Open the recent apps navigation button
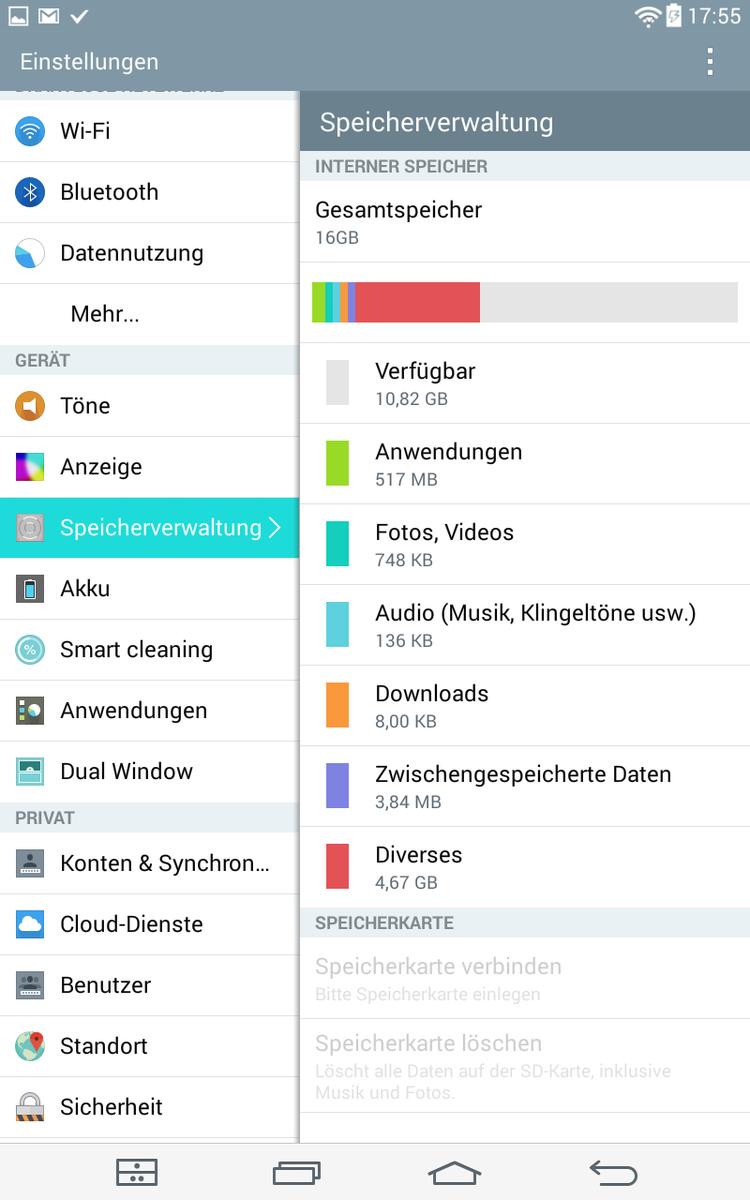The image size is (750, 1200). click(x=297, y=1172)
